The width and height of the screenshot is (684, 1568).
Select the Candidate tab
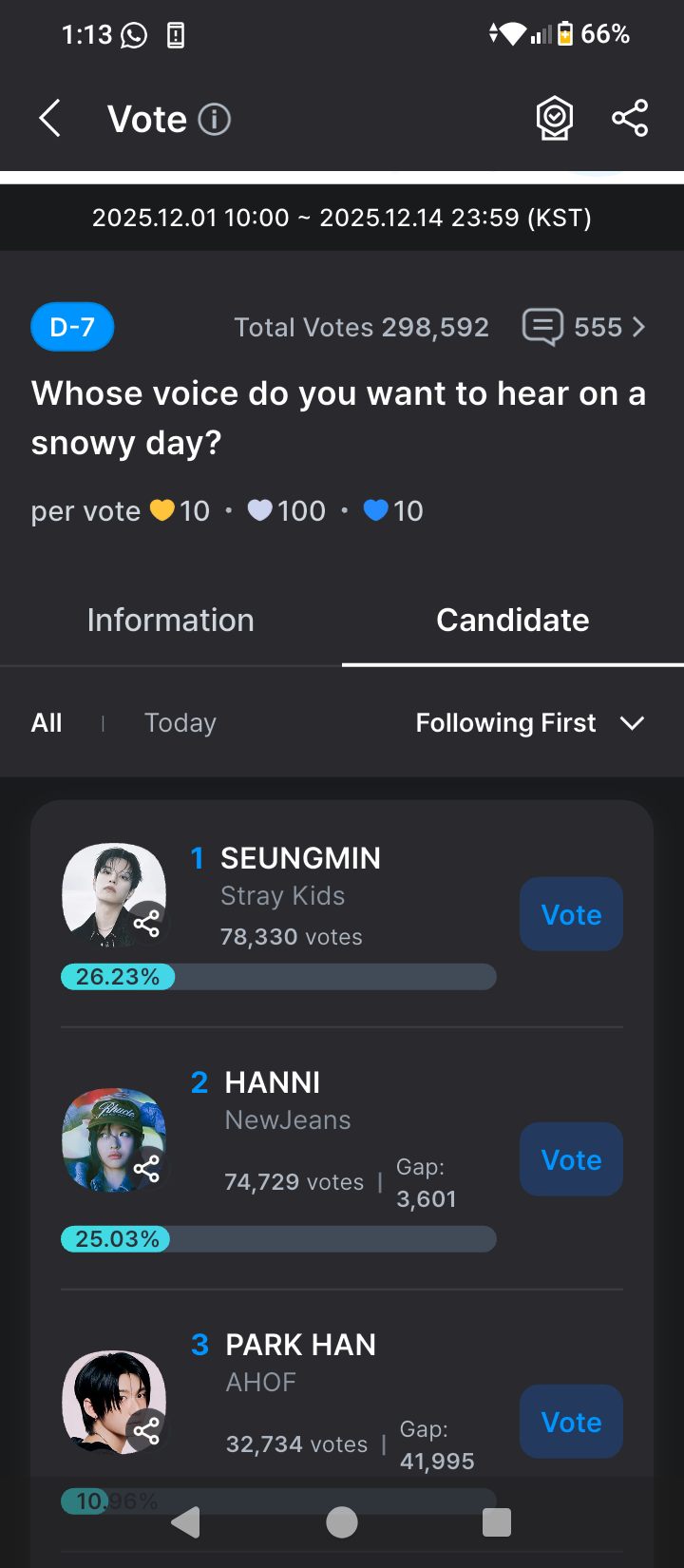point(513,621)
